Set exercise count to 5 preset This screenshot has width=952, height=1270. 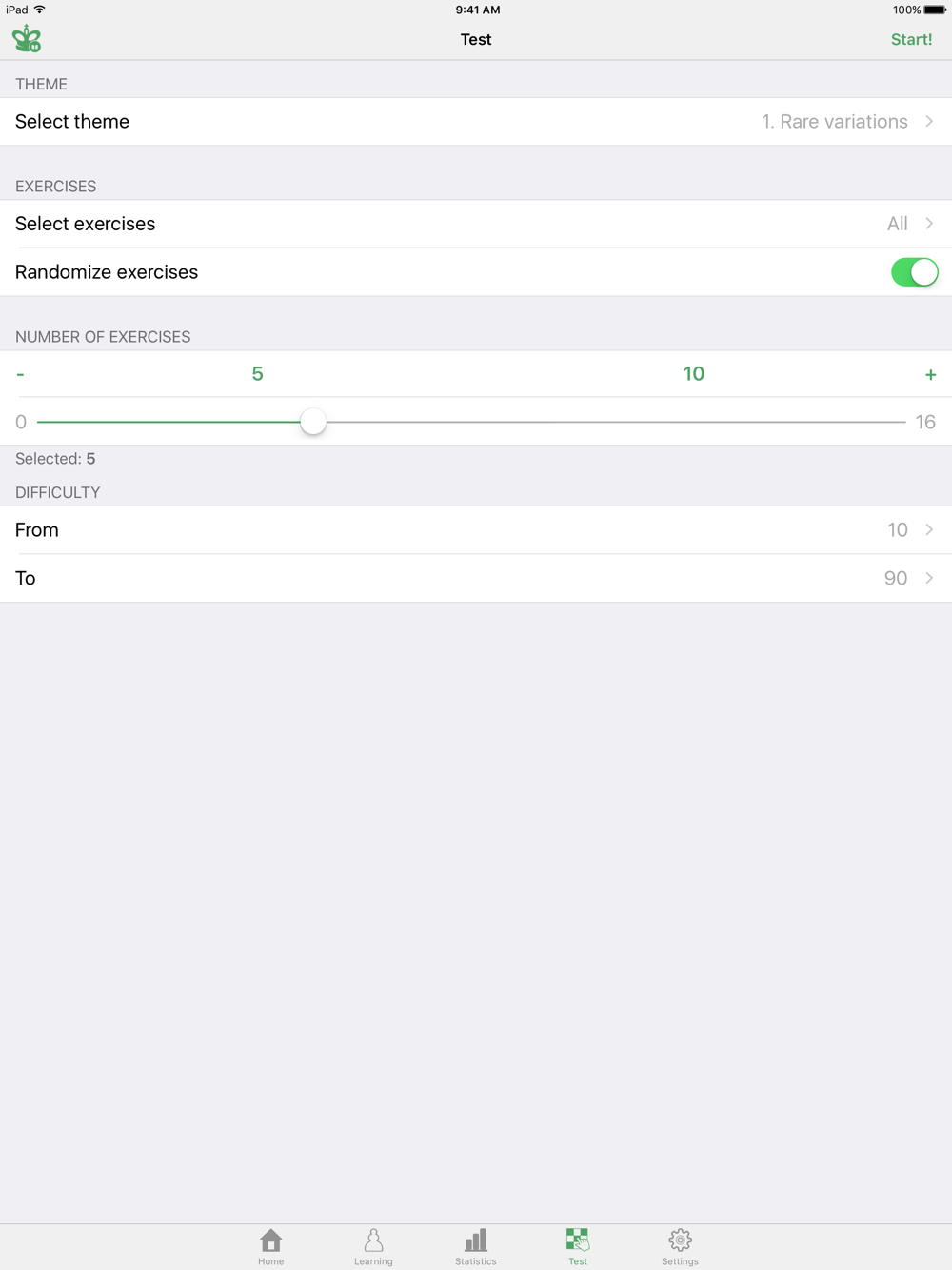pos(257,374)
